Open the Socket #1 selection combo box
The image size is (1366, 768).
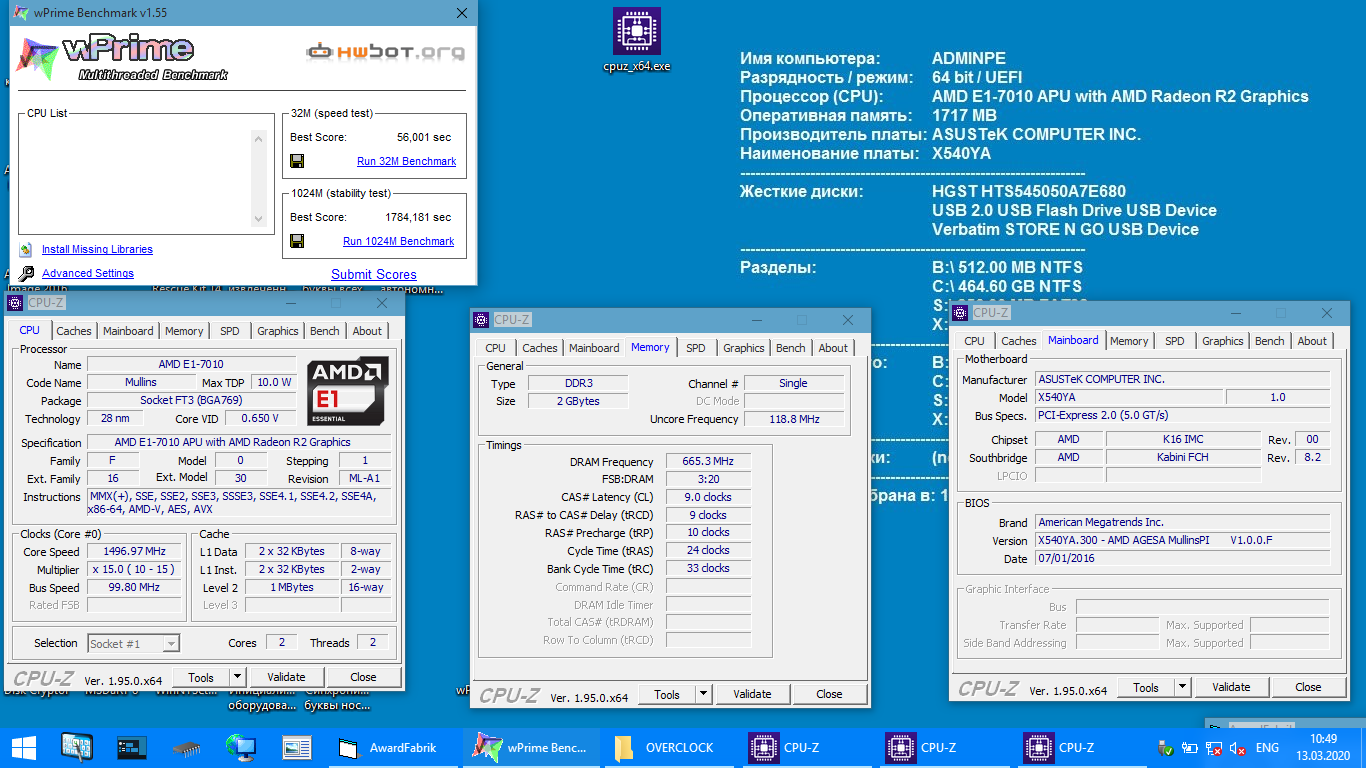[x=133, y=643]
